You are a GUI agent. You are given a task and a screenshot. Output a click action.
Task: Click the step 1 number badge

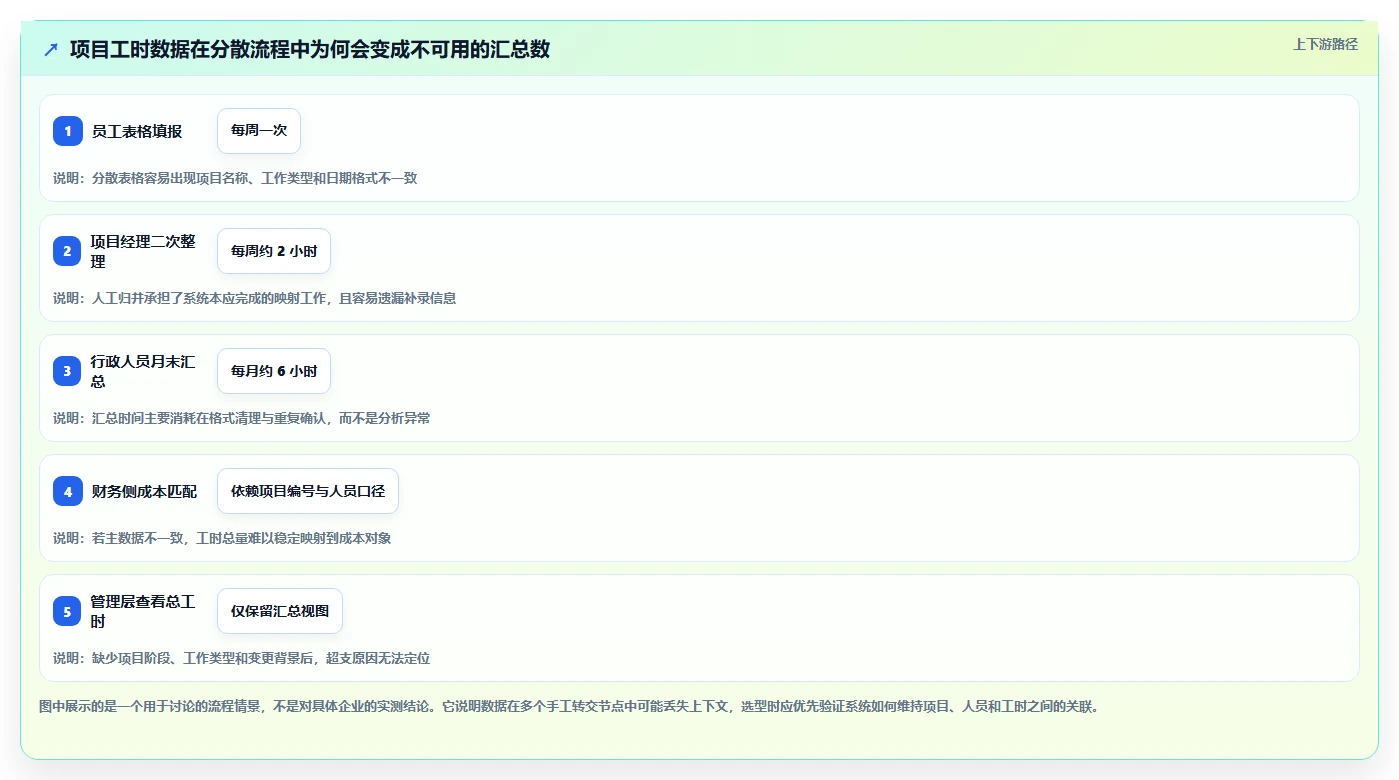pos(68,131)
